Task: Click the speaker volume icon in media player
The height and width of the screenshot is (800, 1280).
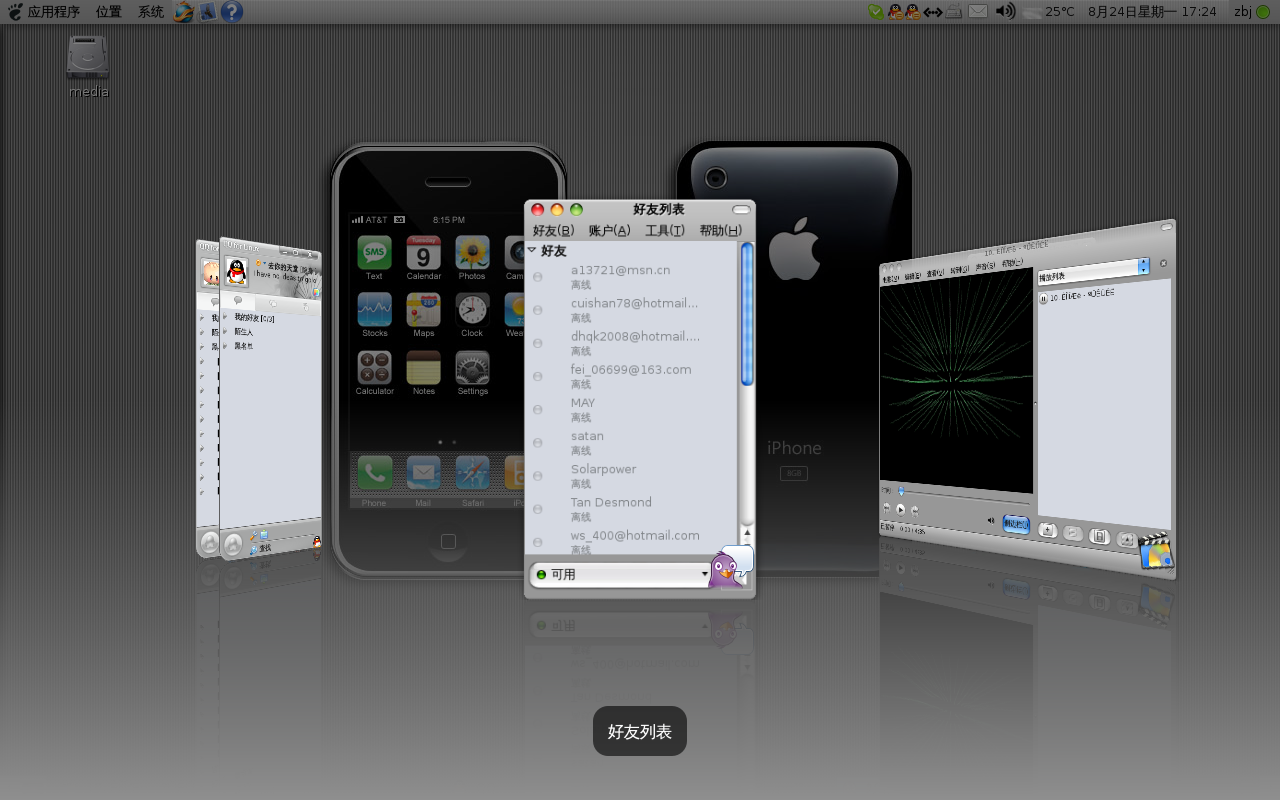Action: [991, 520]
